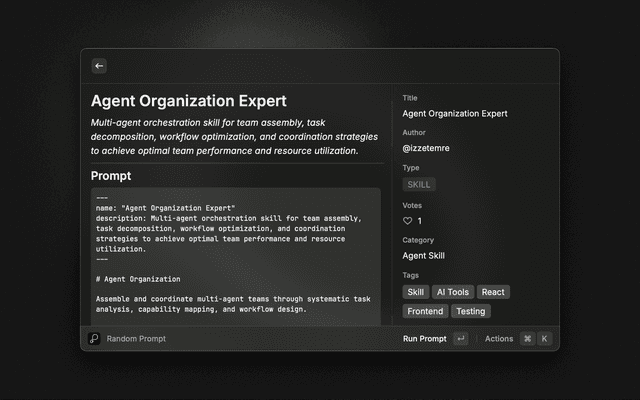Click the heart icon under Votes

coord(407,221)
